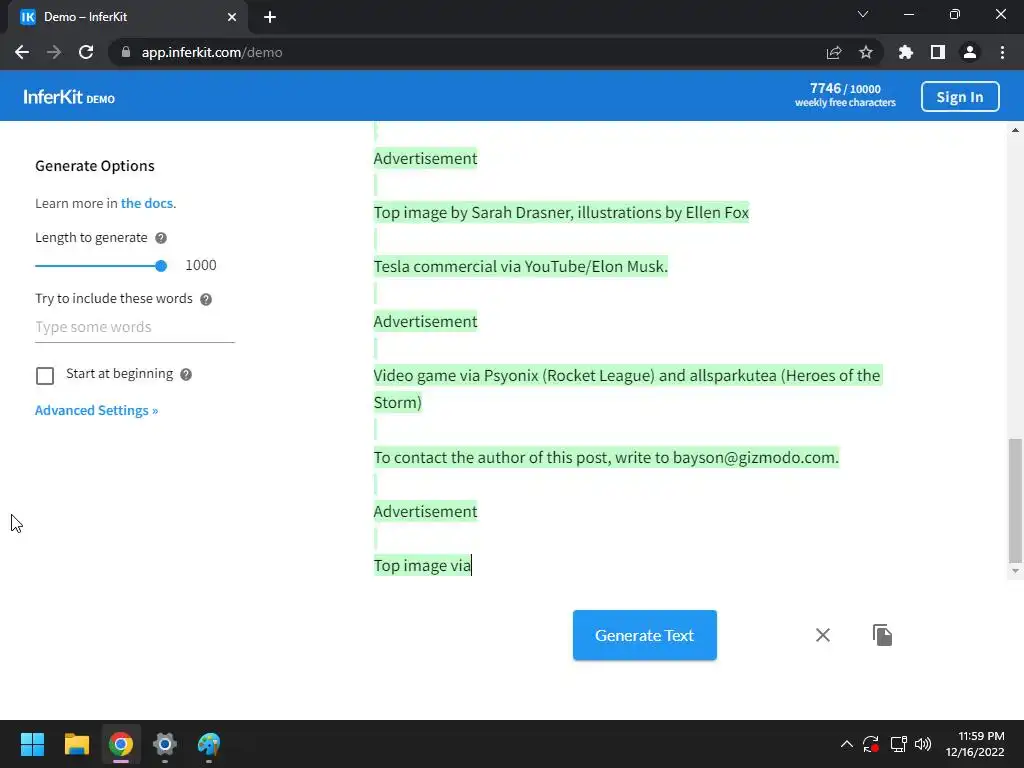
Task: Bookmark this tab with star icon
Action: pos(866,52)
